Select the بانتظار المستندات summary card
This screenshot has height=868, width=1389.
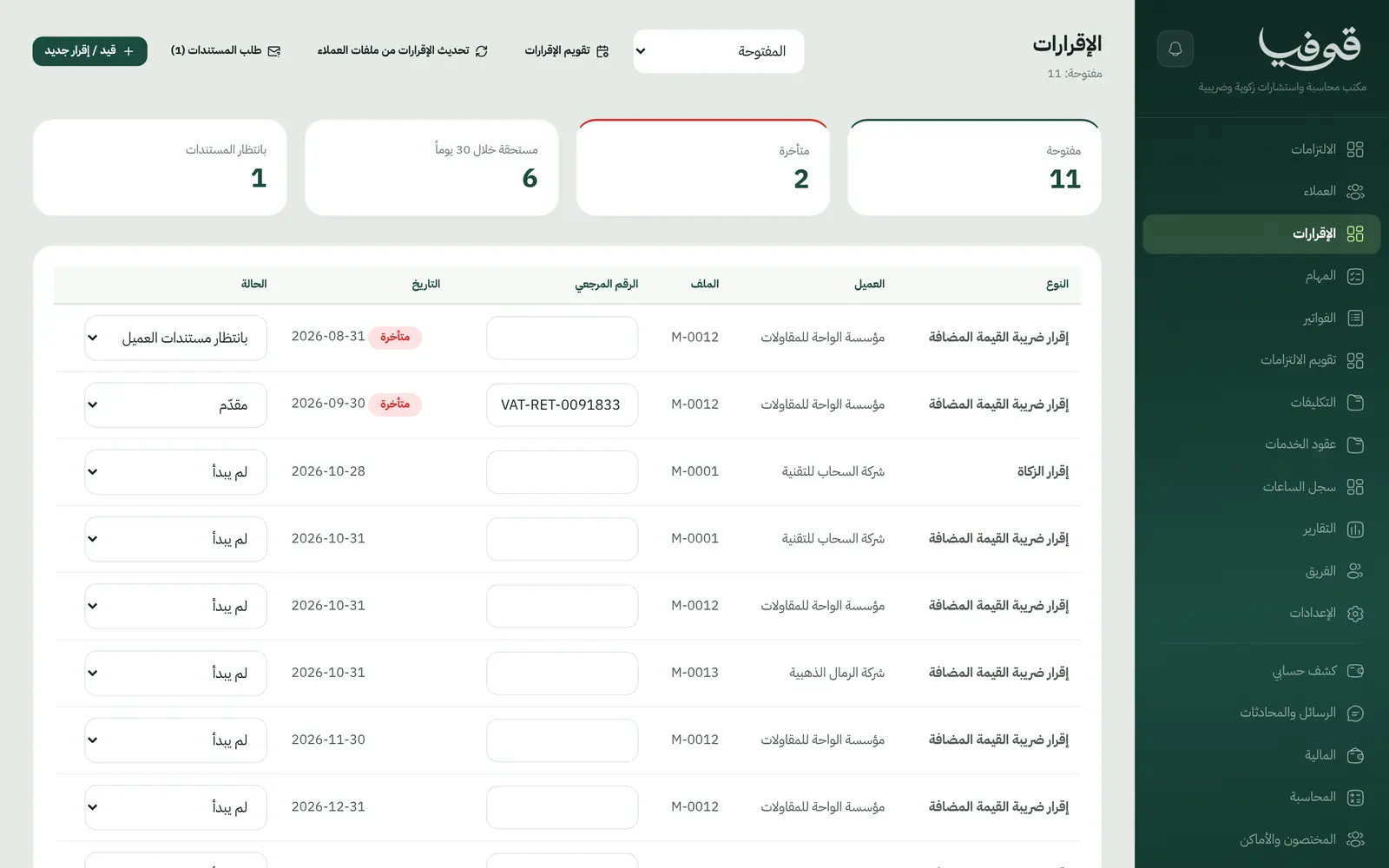(x=160, y=167)
